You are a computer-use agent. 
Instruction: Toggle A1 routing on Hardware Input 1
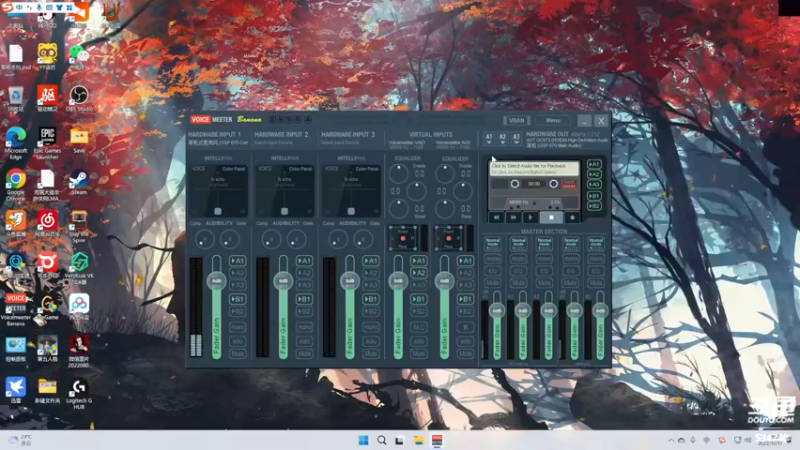(x=238, y=261)
